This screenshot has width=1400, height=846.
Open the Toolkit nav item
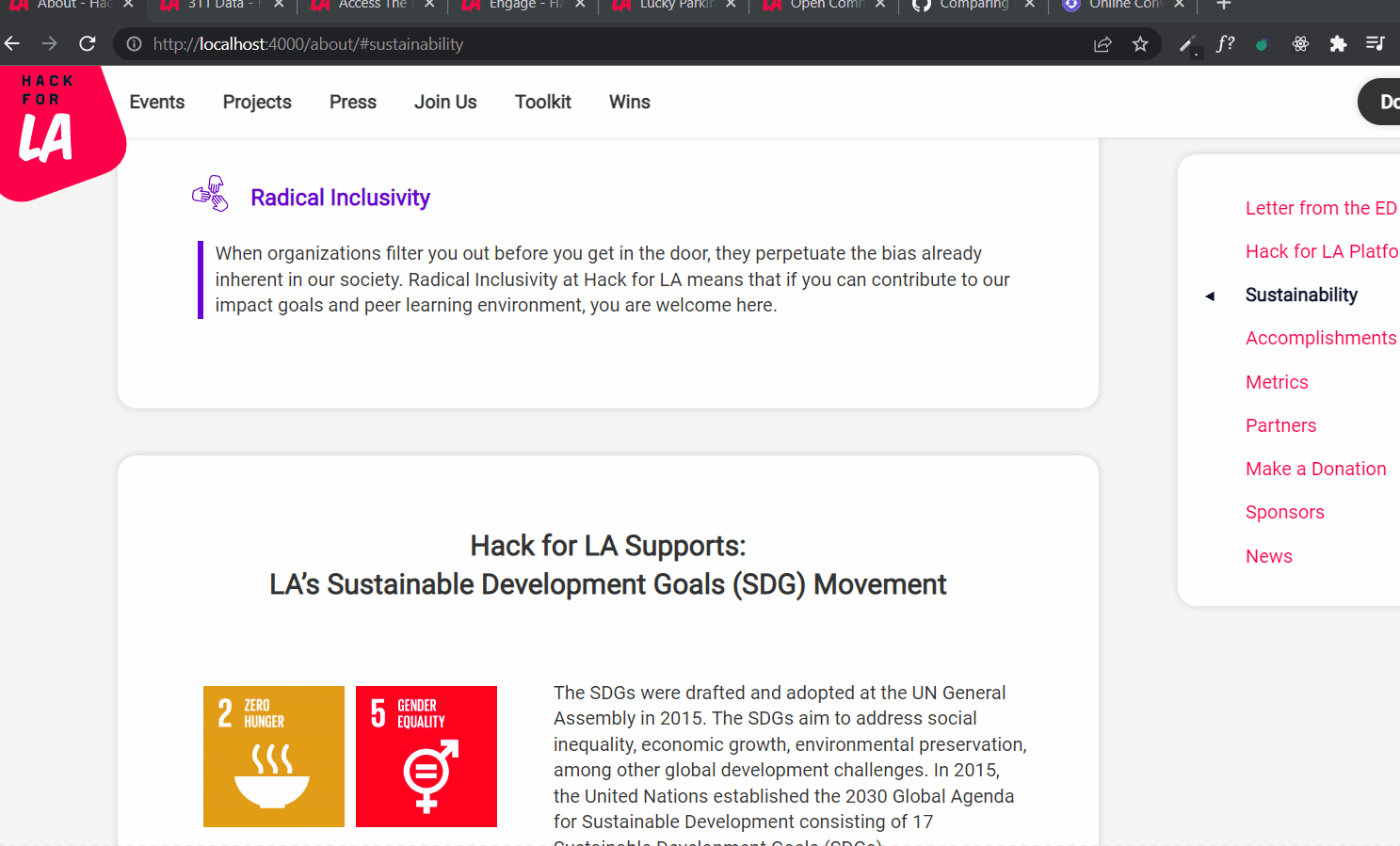click(543, 102)
